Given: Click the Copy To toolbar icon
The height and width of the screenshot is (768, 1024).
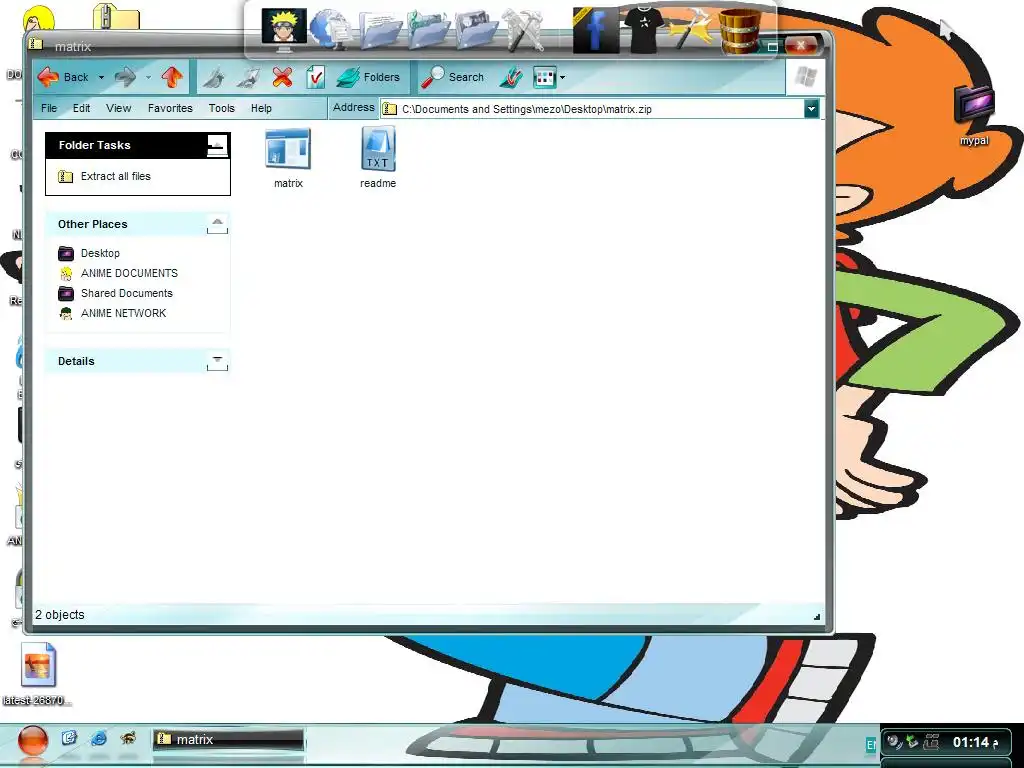Looking at the screenshot, I should [x=248, y=78].
